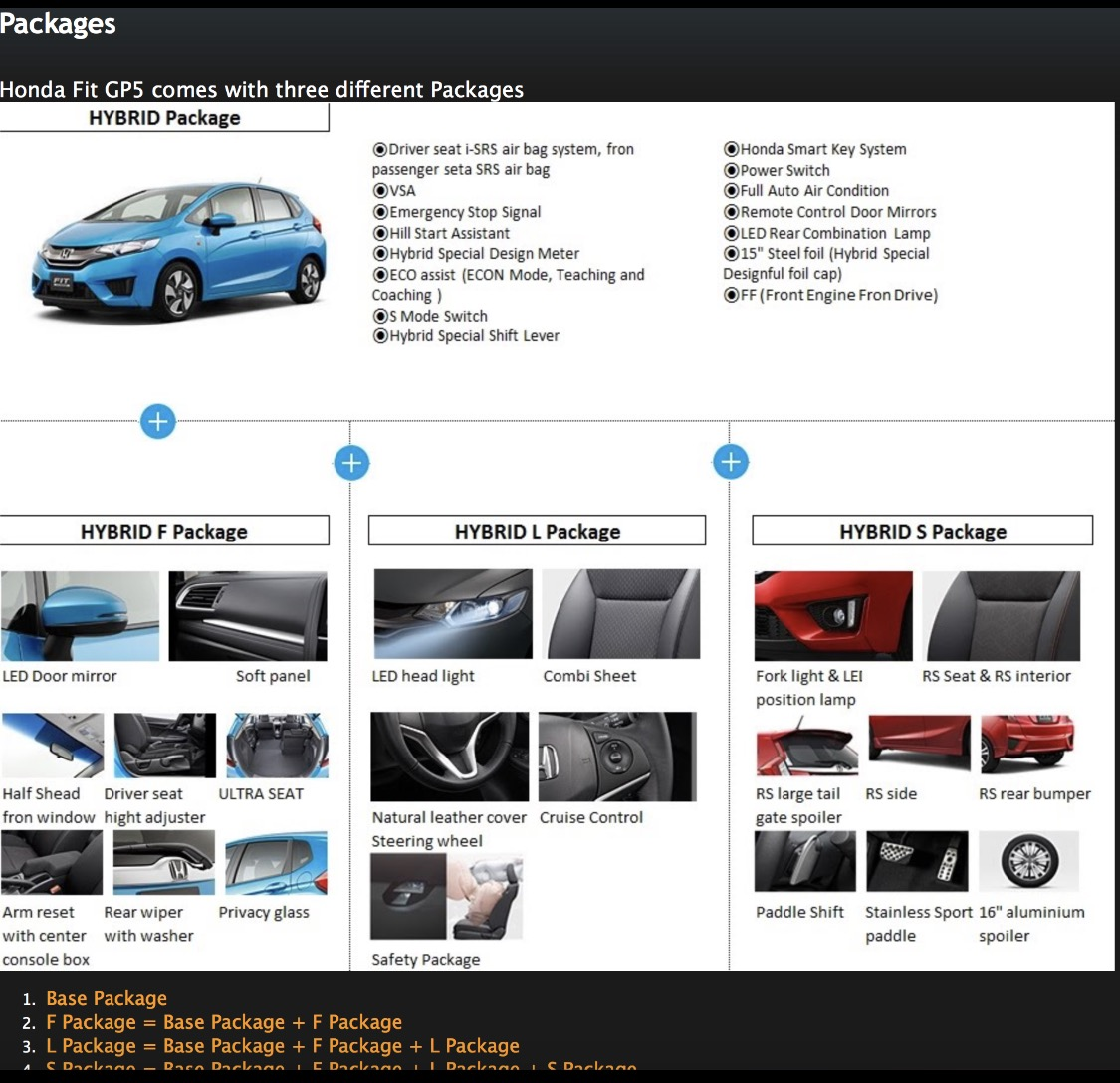Click the plus icon above HYBRID L Package
This screenshot has height=1083, width=1120.
click(351, 463)
